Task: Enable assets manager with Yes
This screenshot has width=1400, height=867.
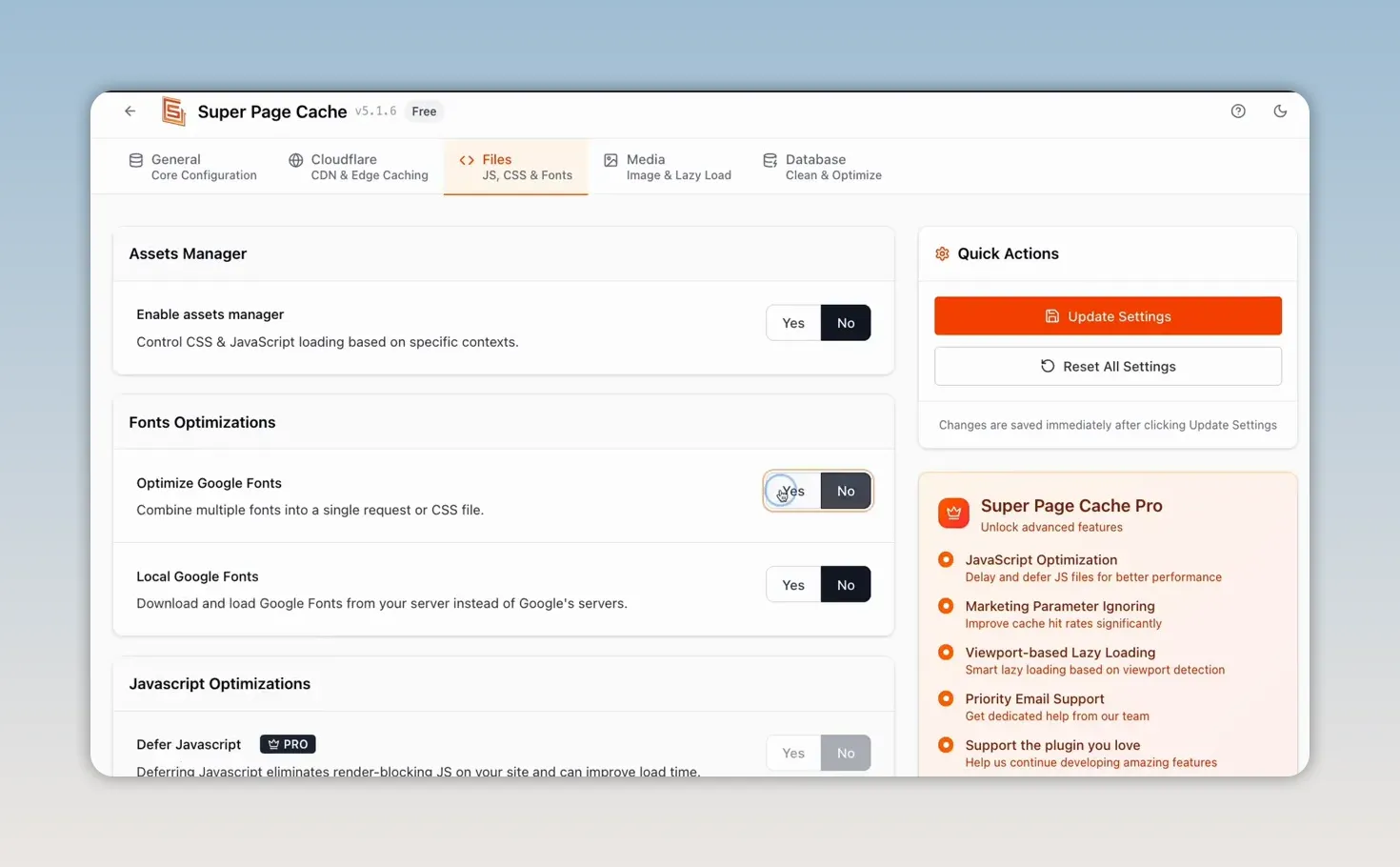Action: point(793,323)
